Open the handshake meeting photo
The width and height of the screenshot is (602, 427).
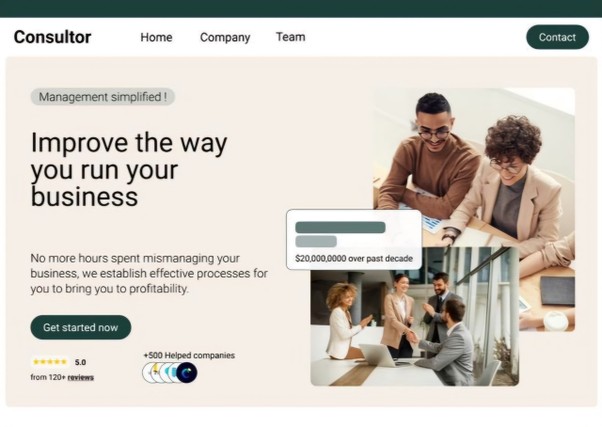(x=415, y=316)
